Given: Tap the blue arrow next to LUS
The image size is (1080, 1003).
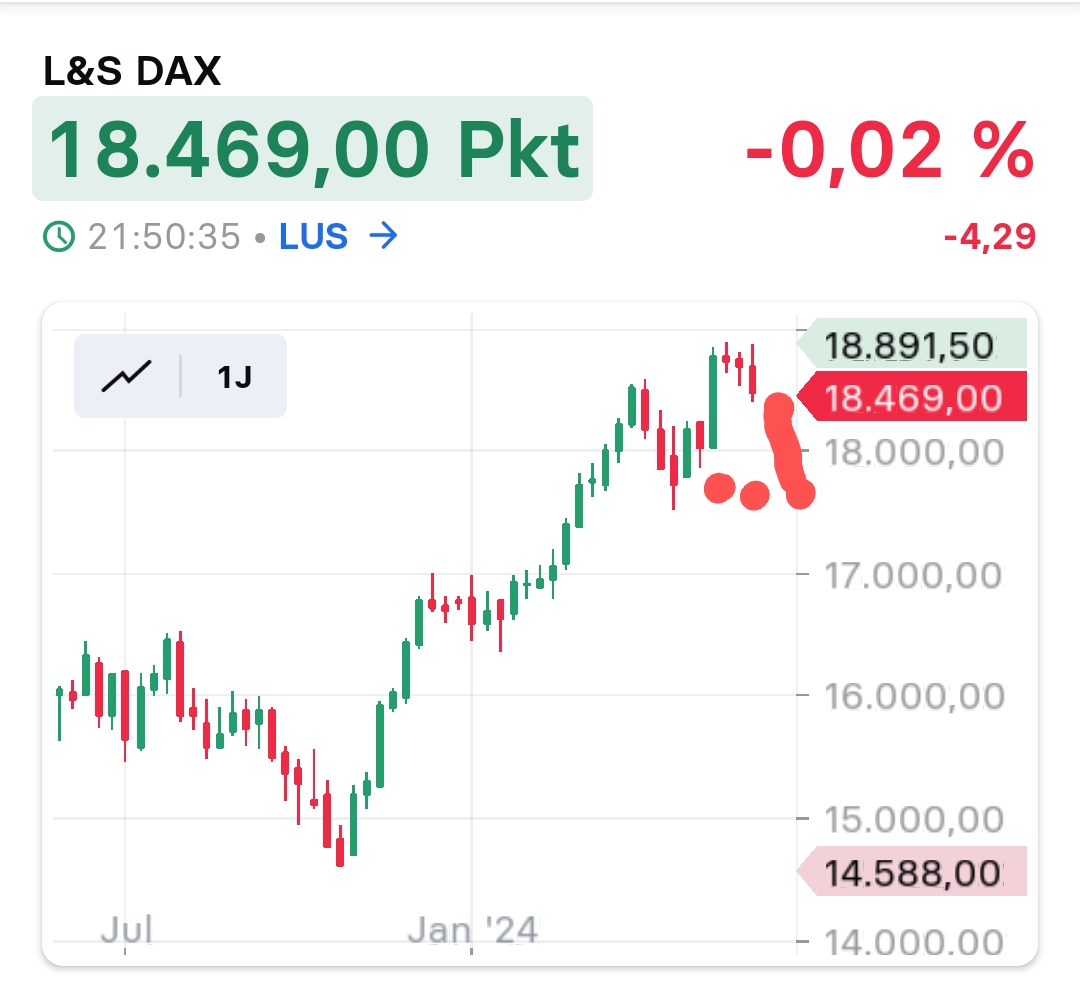Looking at the screenshot, I should click(383, 237).
